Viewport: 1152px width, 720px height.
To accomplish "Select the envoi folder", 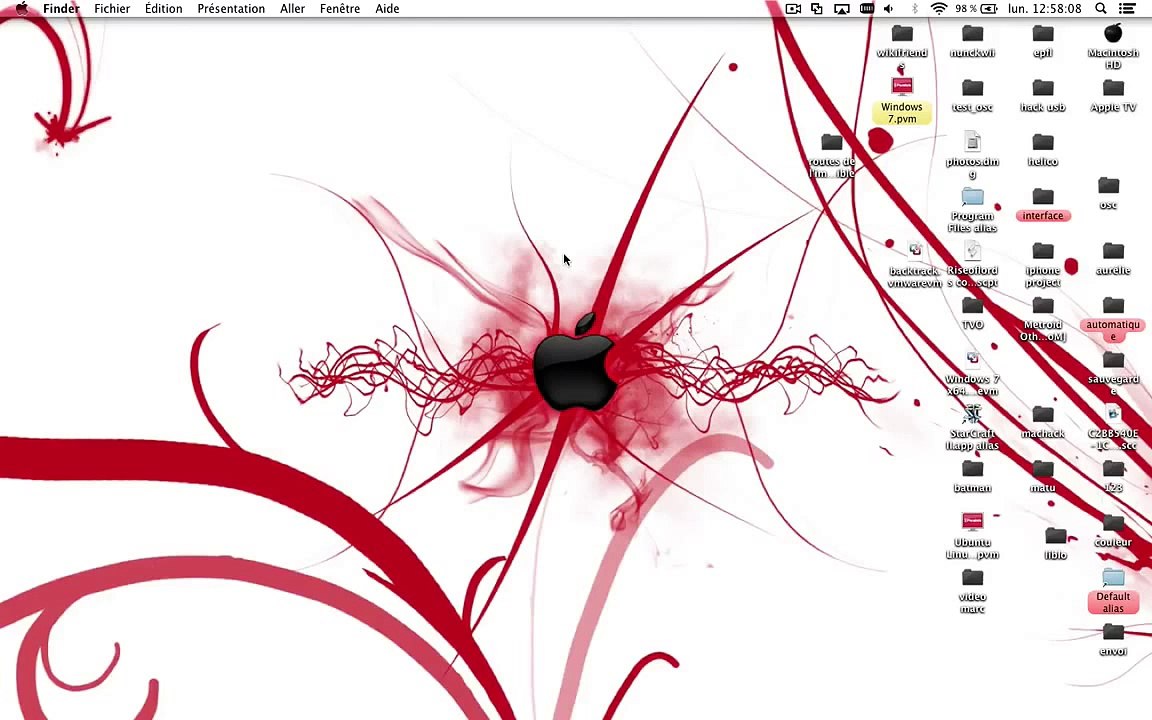I will [1114, 632].
